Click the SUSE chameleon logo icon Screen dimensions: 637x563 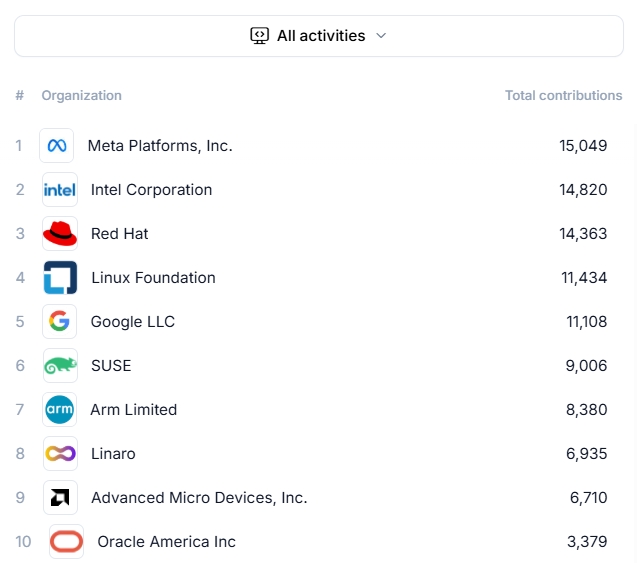(x=60, y=366)
